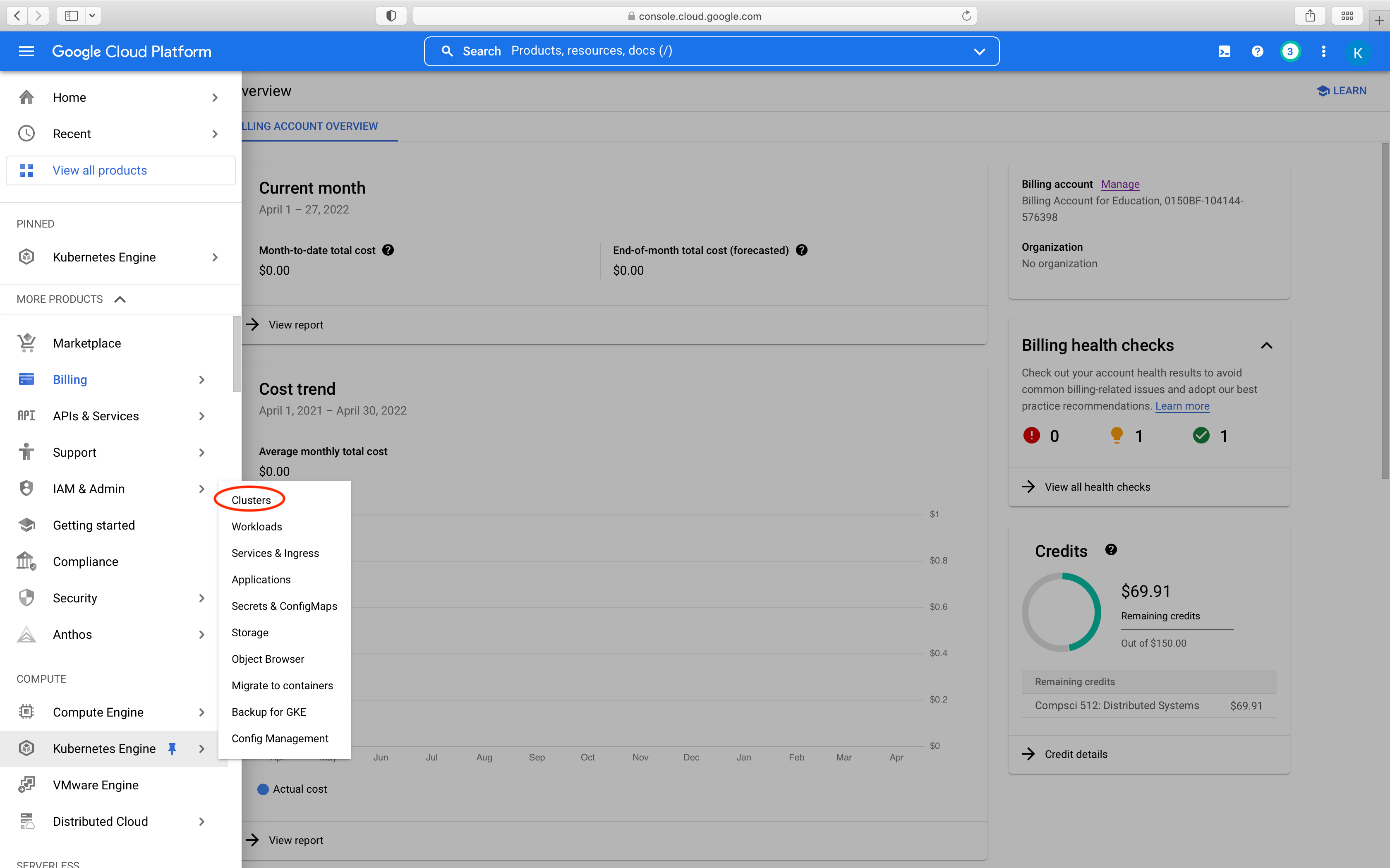Select Clusters from Kubernetes submenu
Image resolution: width=1390 pixels, height=868 pixels.
pyautogui.click(x=251, y=500)
